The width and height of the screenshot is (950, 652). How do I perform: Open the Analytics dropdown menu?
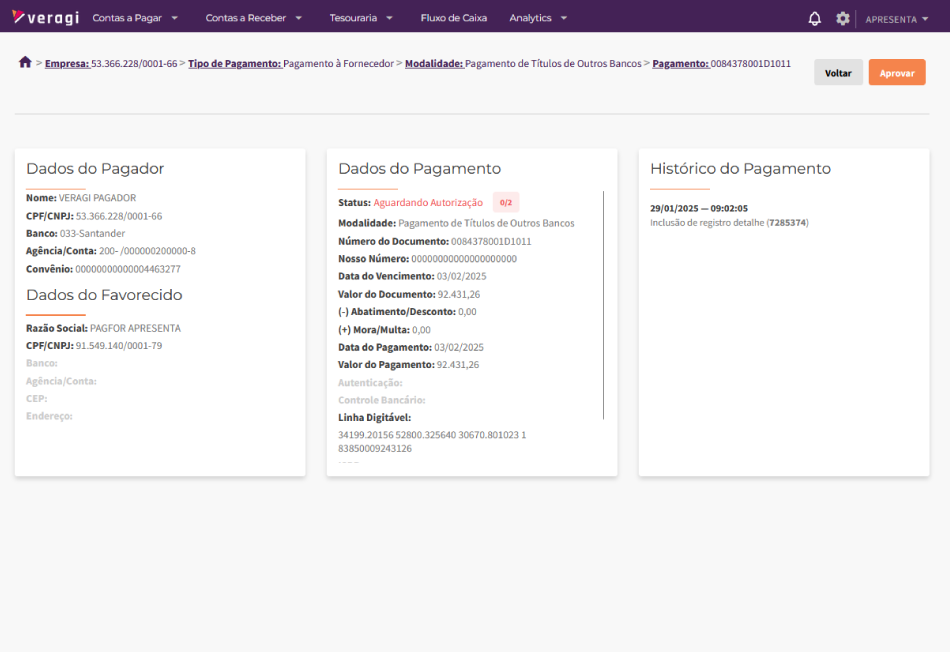(537, 18)
